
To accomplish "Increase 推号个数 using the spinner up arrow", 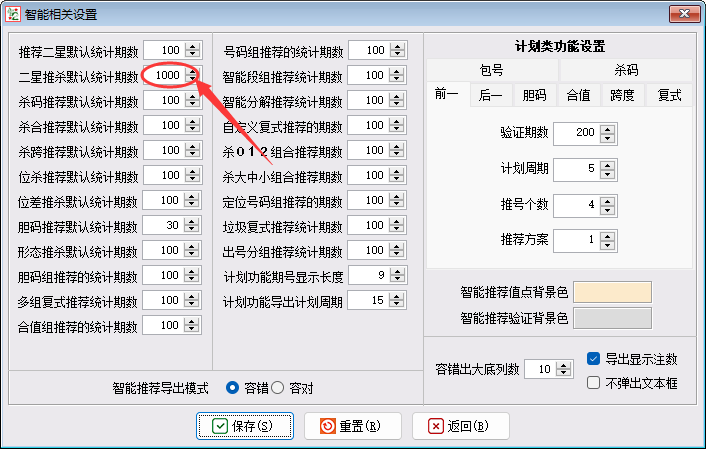I will click(609, 201).
